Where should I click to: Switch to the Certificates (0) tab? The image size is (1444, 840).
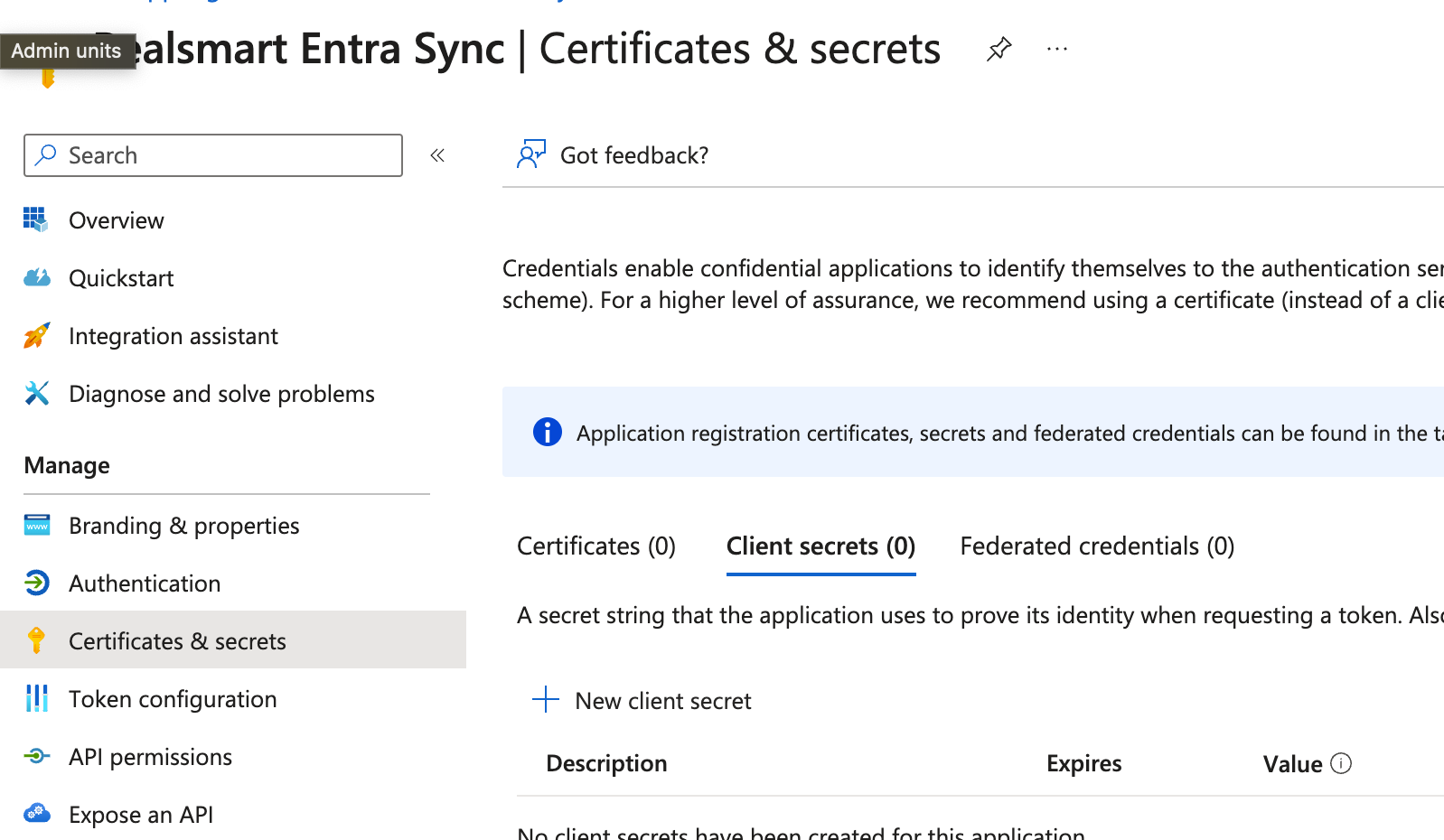595,546
